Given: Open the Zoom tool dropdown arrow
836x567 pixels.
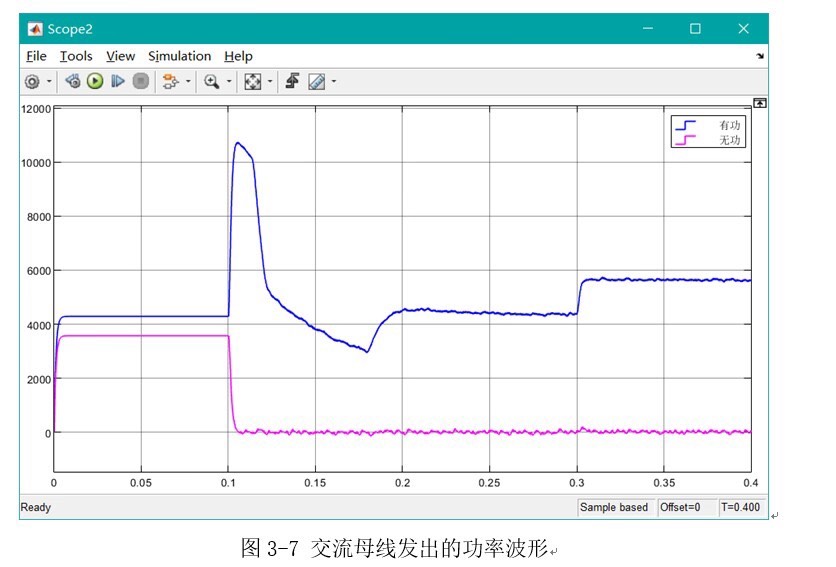Looking at the screenshot, I should (x=229, y=82).
